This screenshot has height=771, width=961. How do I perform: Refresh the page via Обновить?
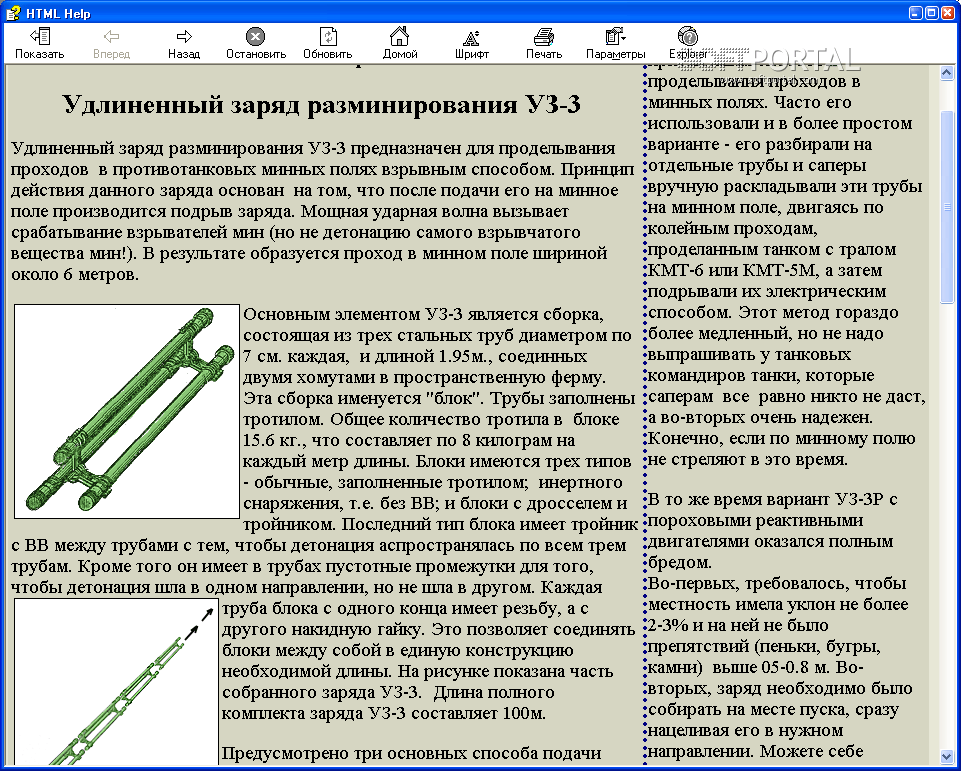[x=328, y=43]
